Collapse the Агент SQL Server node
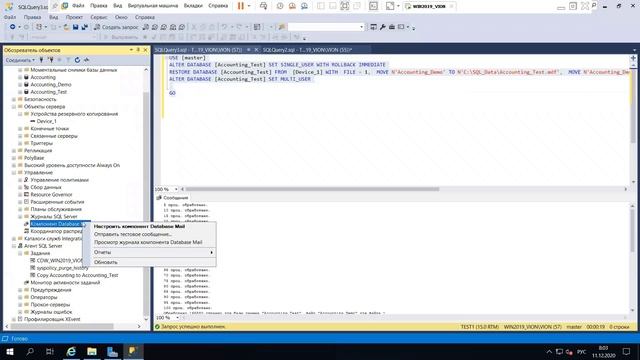Screen dimensions: 640x360 (13, 246)
